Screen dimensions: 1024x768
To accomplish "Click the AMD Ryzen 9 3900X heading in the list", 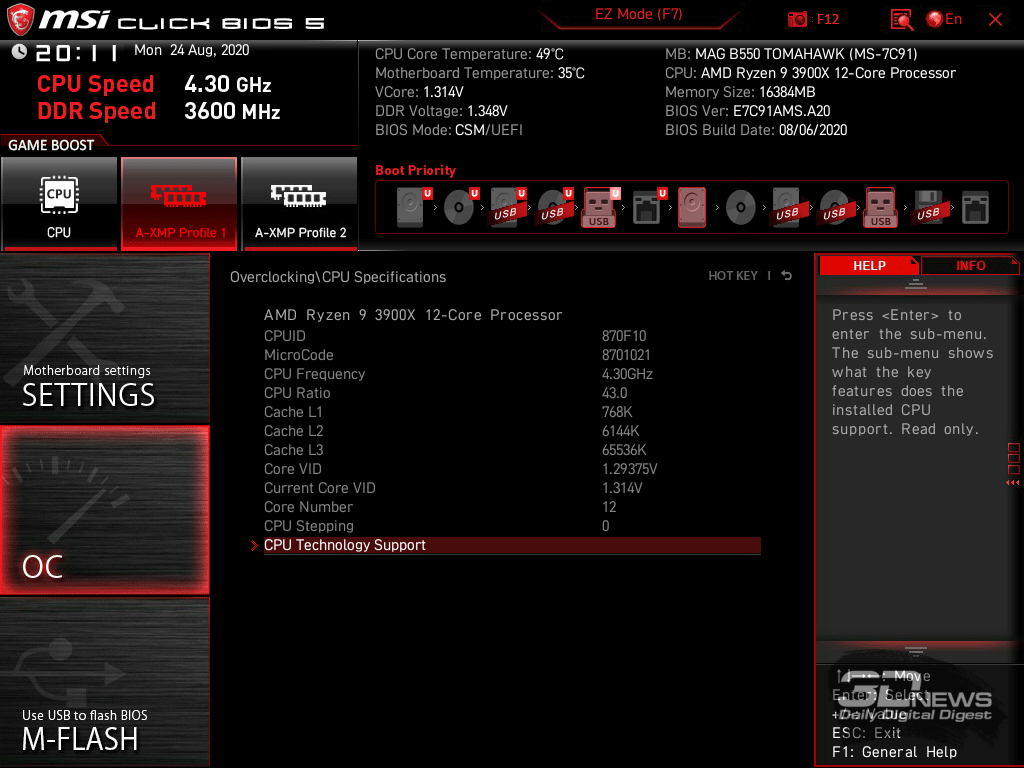I will [413, 315].
